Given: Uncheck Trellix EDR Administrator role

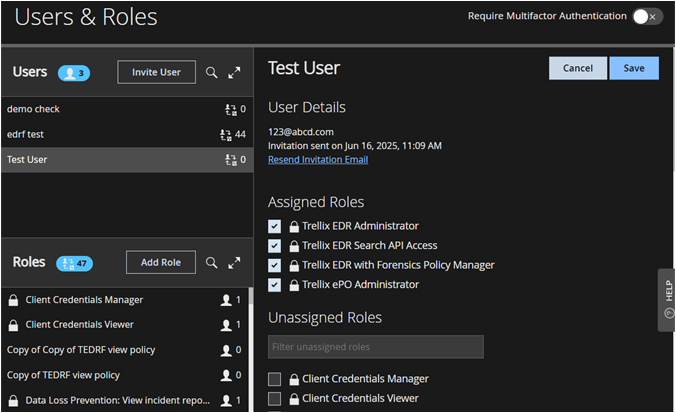Looking at the screenshot, I should tap(274, 226).
